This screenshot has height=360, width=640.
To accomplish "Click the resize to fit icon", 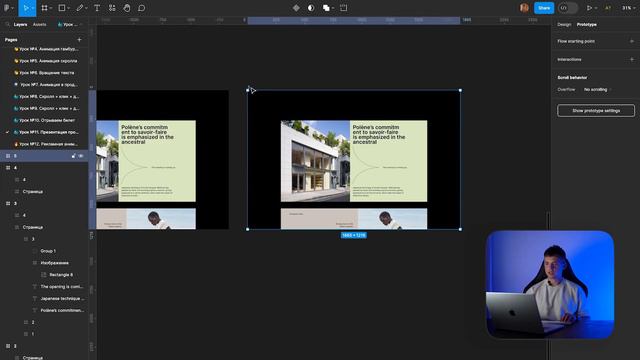I will (344, 8).
